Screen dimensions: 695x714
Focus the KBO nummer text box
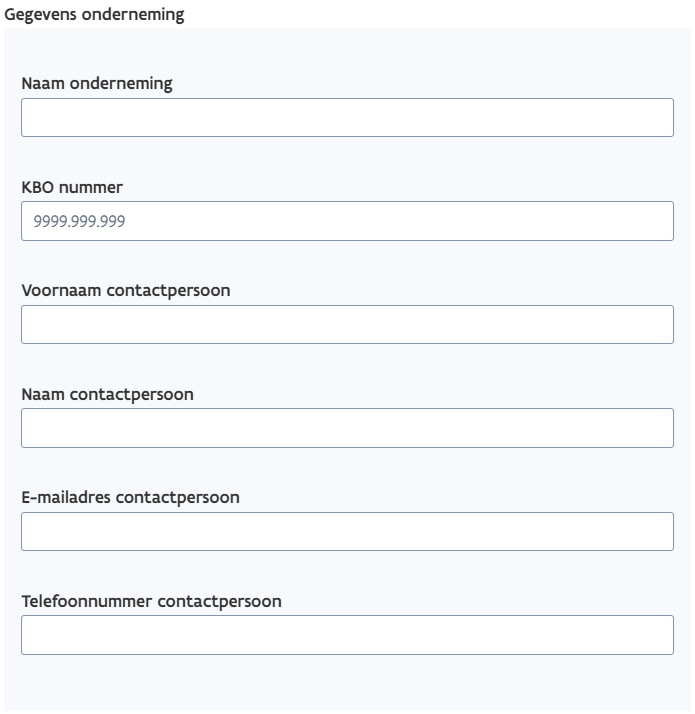347,221
